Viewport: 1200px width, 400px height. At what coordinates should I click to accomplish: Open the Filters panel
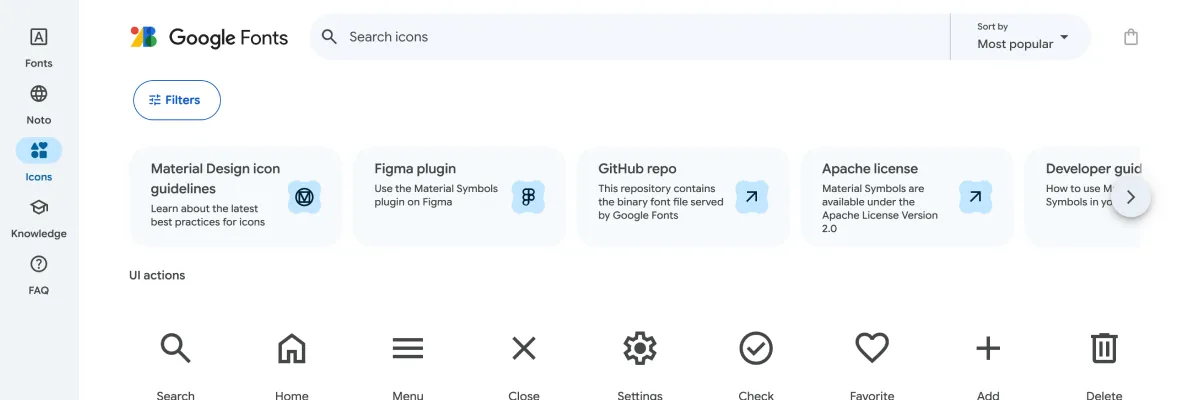[177, 100]
